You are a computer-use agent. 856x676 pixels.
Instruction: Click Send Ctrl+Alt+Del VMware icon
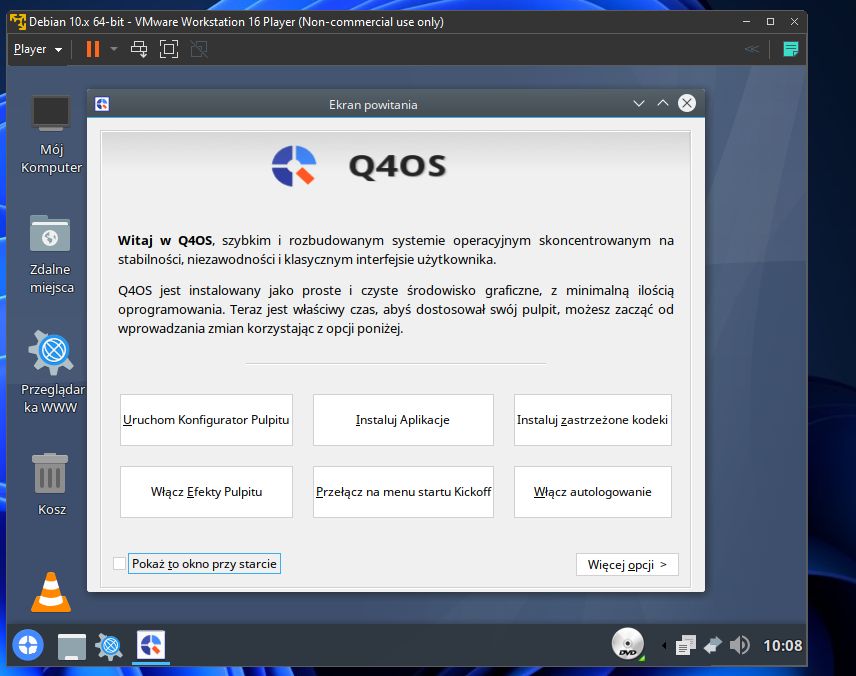pyautogui.click(x=139, y=49)
